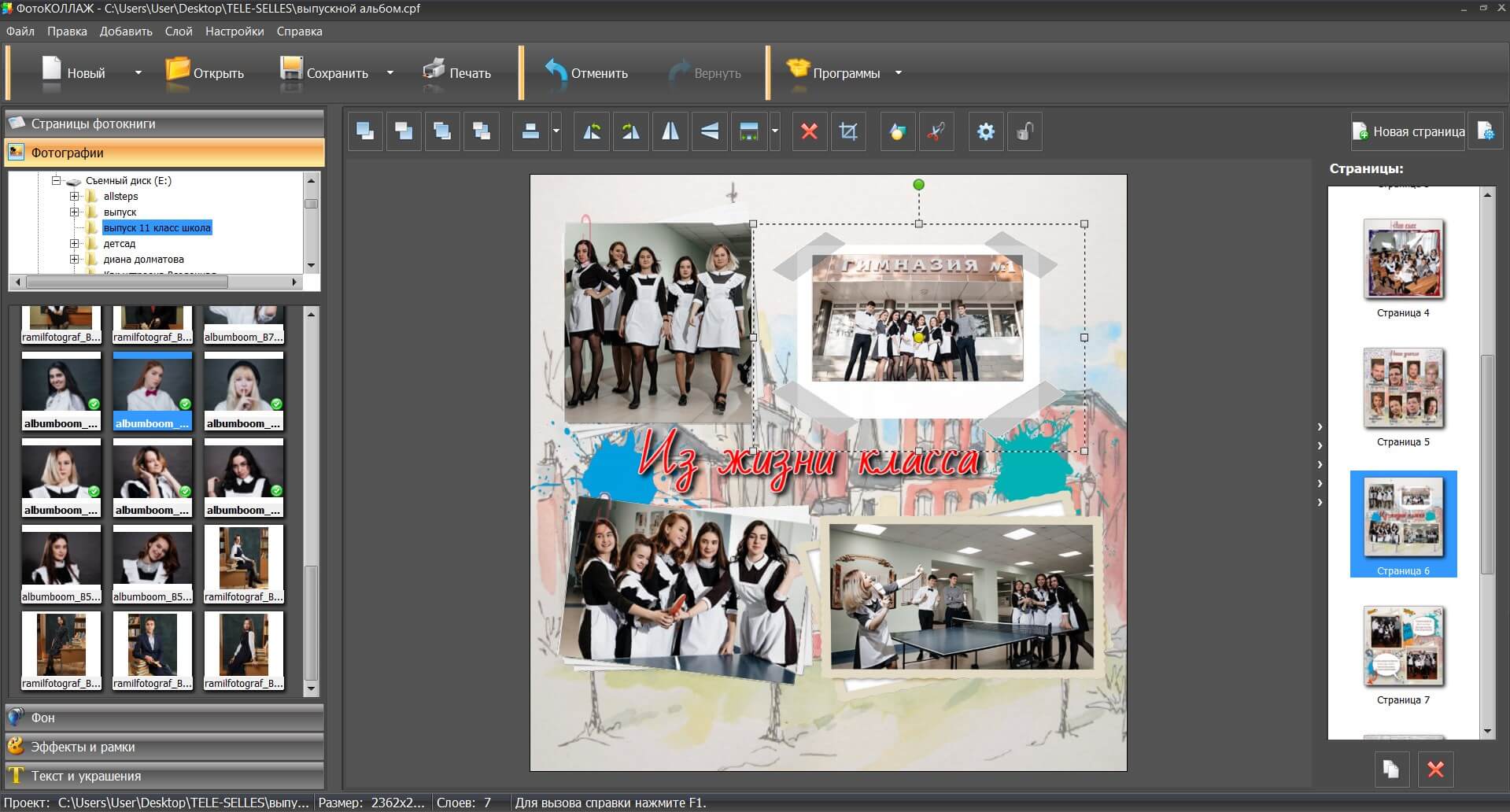Click the green rotation handle above the photo
Viewport: 1510px width, 812px height.
pyautogui.click(x=918, y=185)
